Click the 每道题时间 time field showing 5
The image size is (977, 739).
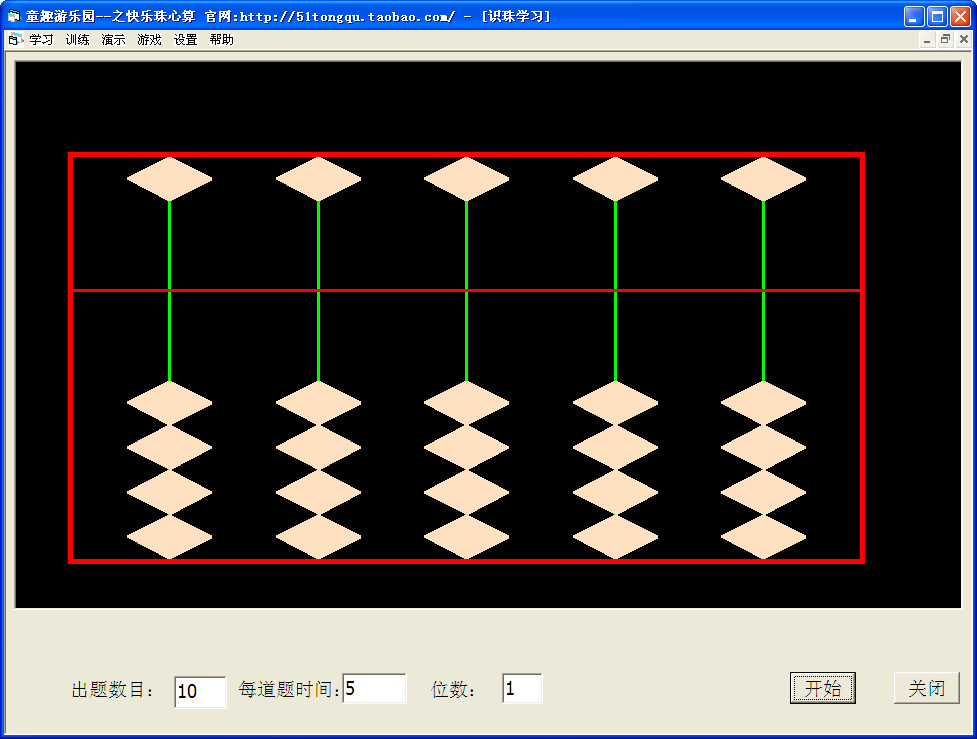click(x=375, y=688)
